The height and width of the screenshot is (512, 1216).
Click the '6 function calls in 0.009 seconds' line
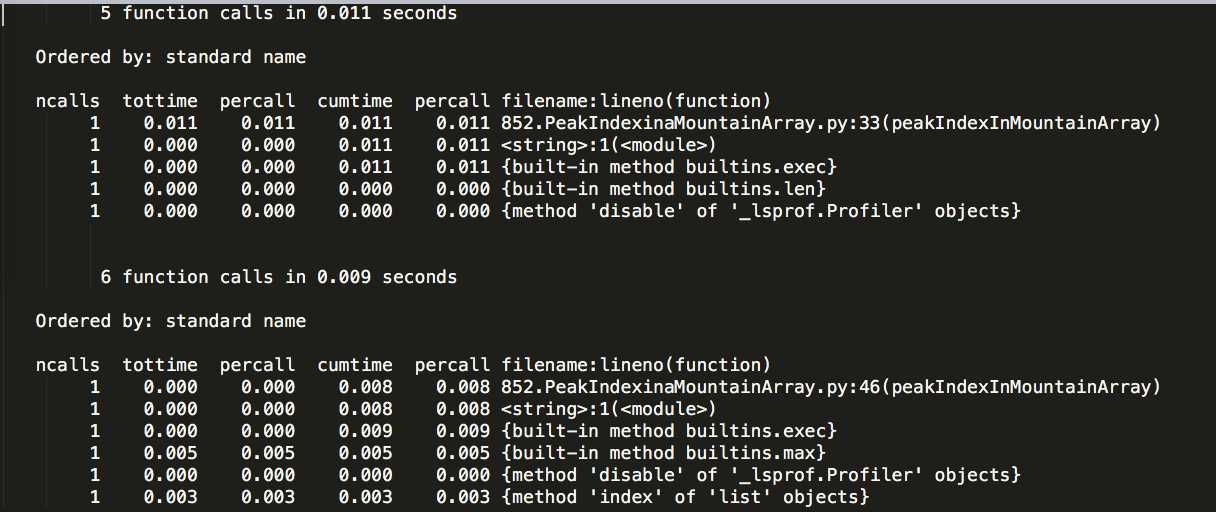[279, 277]
